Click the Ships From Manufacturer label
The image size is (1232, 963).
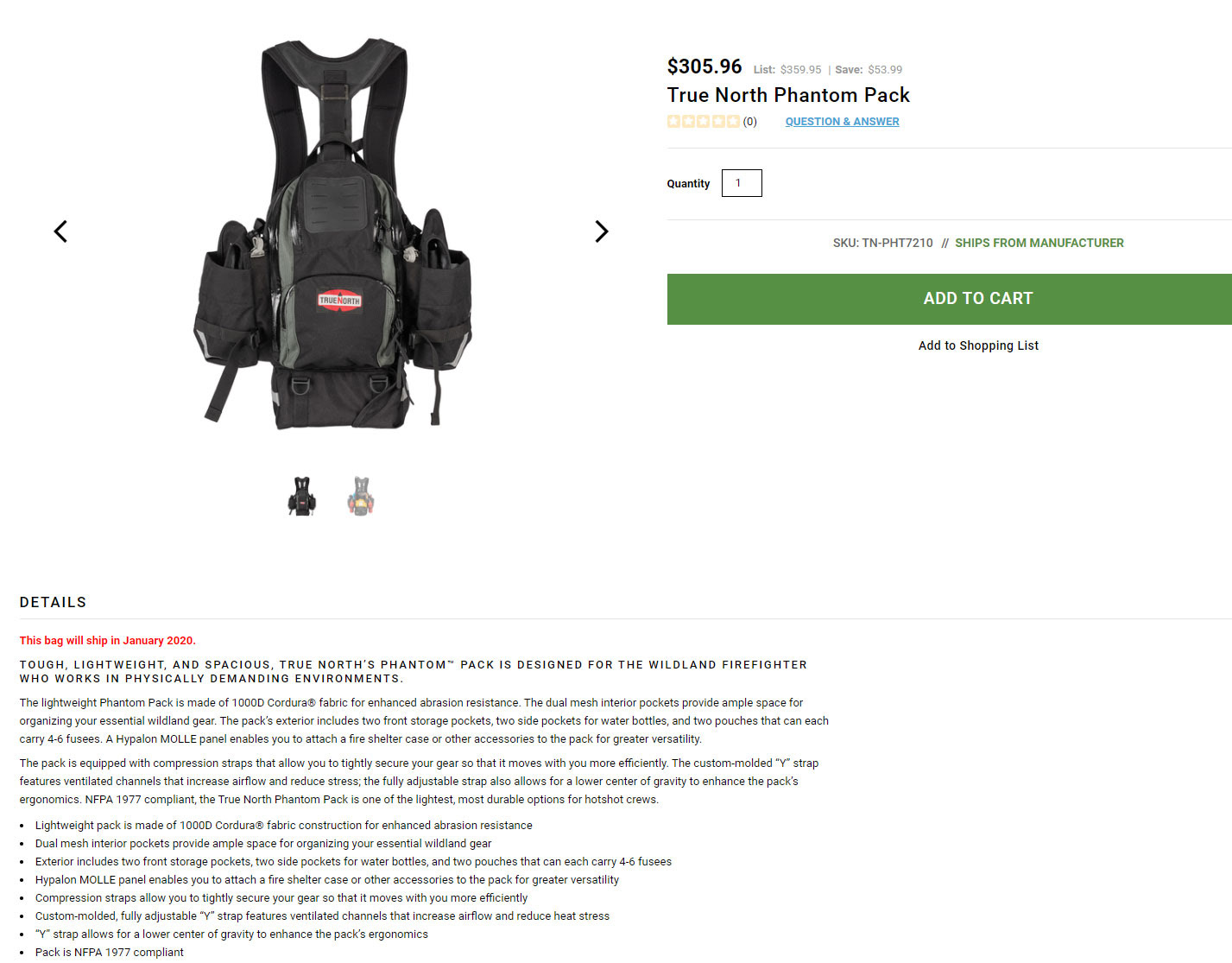click(1039, 243)
